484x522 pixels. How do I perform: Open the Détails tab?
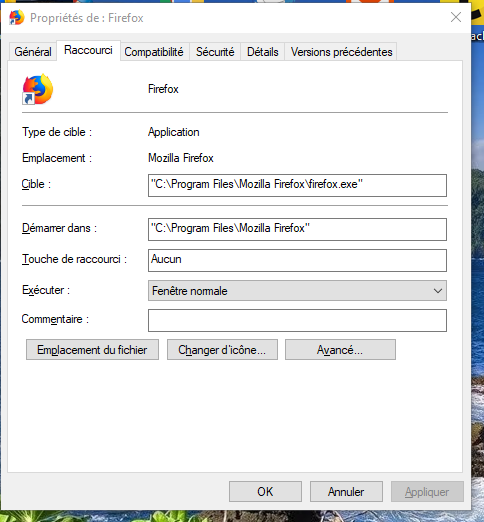click(263, 52)
